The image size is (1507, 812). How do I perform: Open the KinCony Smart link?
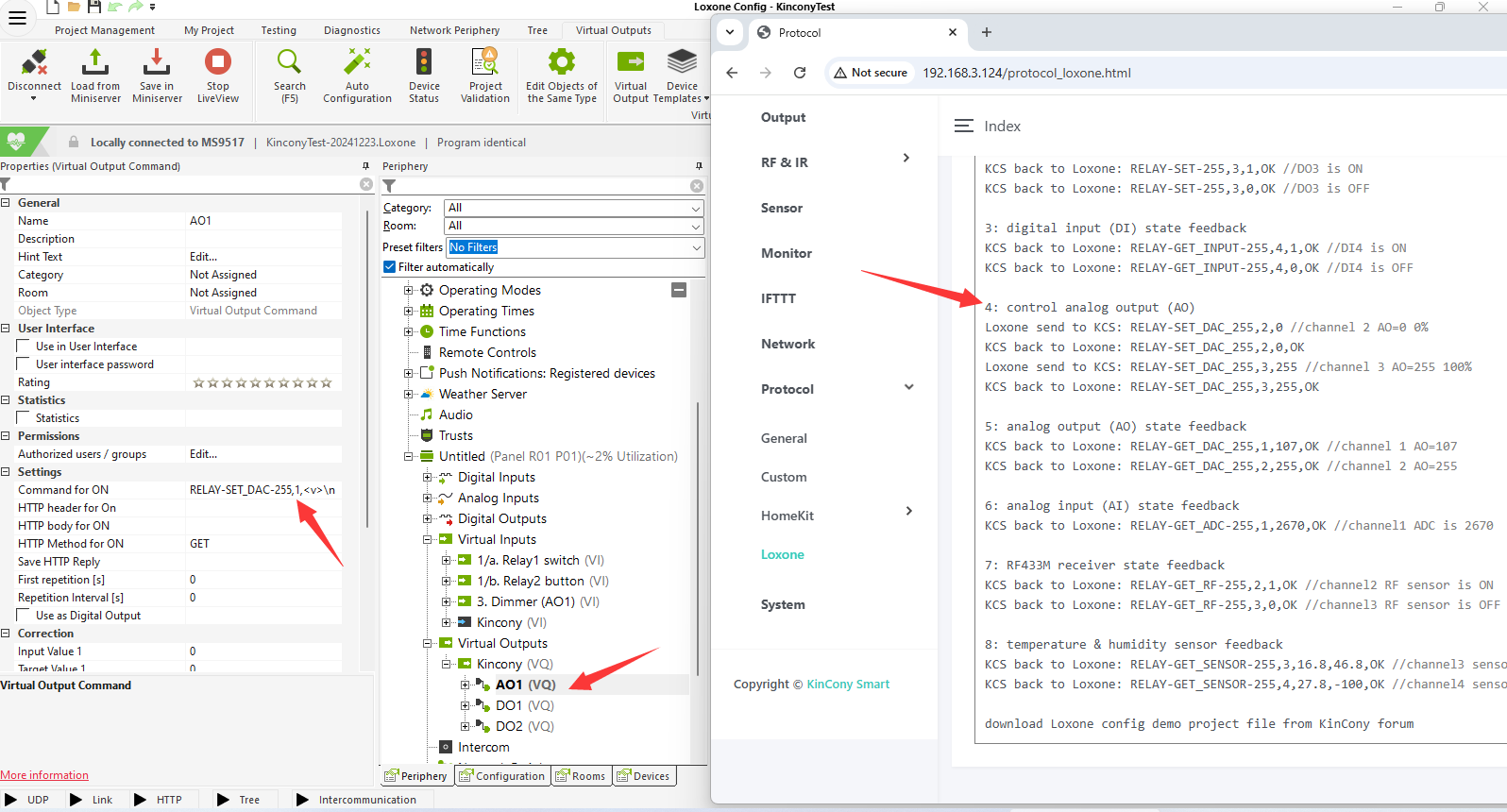[x=848, y=685]
